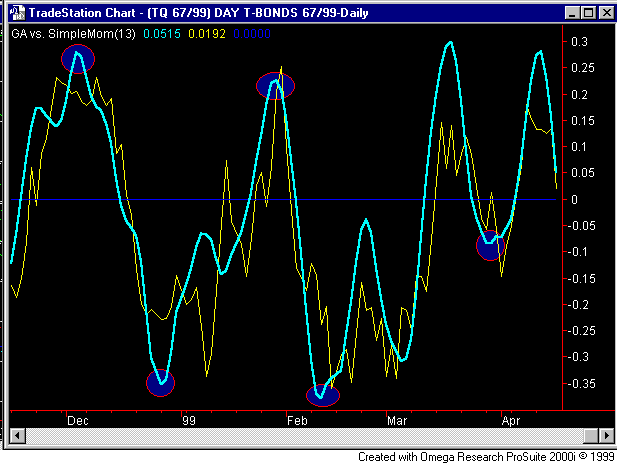Select the December peak oval marker
Viewport: 617px width, 463px height.
78,58
